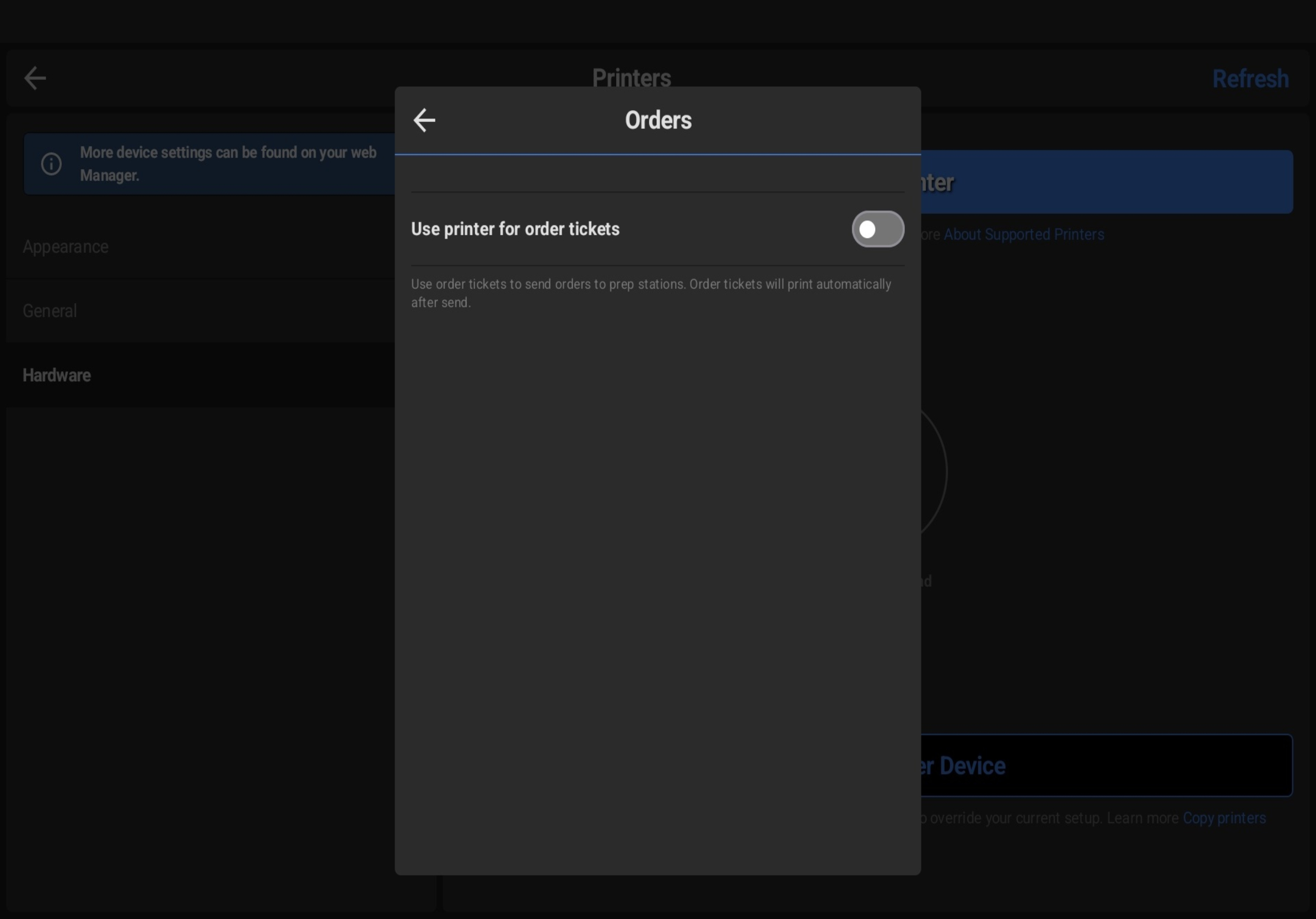Go back from the Orders dialog
Screen dimensions: 1316x919
coord(424,120)
